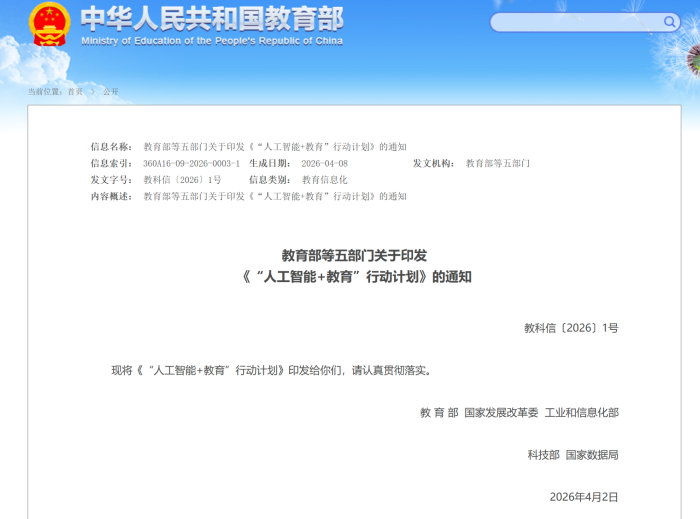Click the 发文字号 value 教科信〔2026〕1号 in header table
The height and width of the screenshot is (519, 700).
coord(182,180)
